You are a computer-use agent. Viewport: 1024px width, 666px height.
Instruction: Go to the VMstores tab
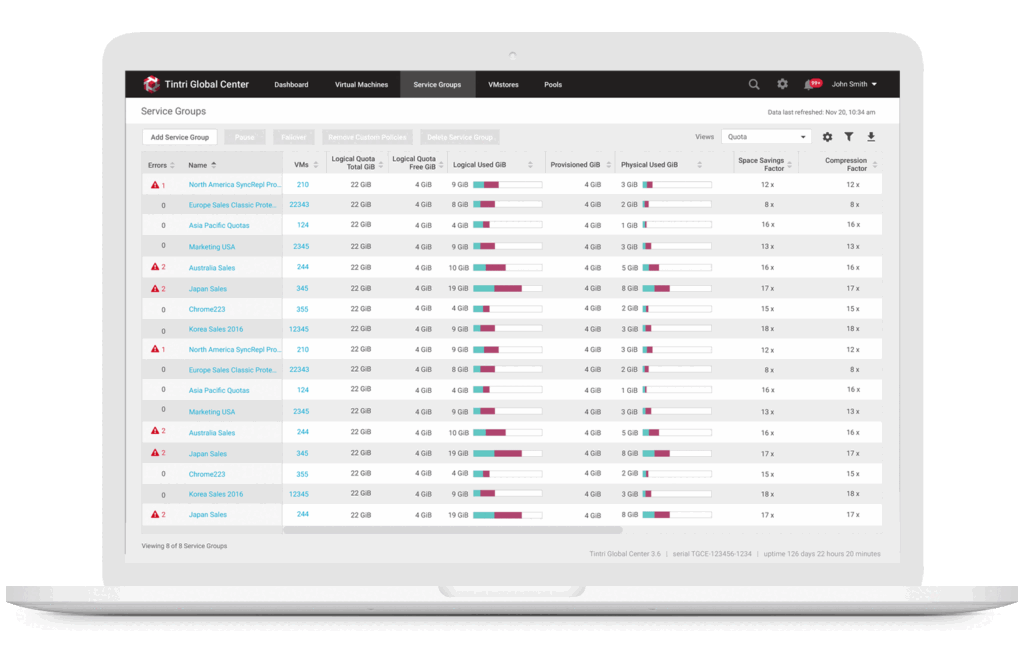click(x=504, y=85)
